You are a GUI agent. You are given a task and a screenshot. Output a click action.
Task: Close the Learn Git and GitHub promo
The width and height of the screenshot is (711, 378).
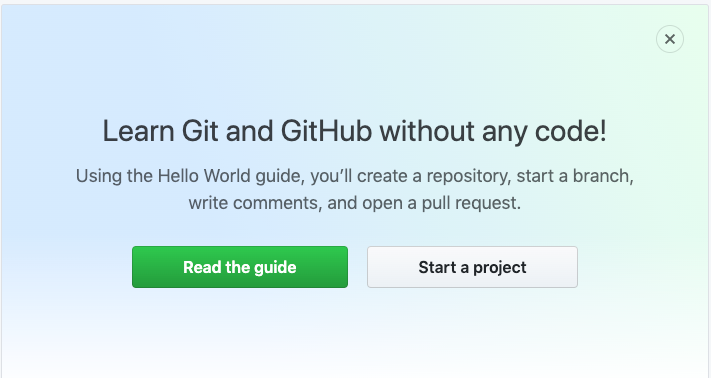tap(670, 39)
